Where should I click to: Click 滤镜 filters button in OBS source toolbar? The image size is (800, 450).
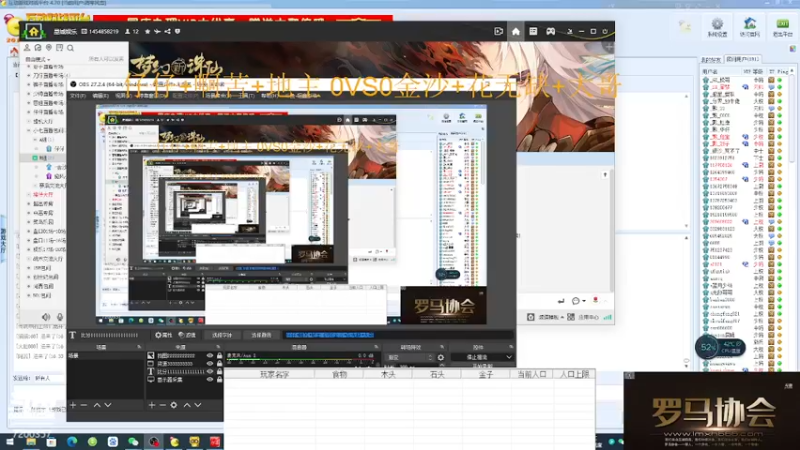[187, 335]
